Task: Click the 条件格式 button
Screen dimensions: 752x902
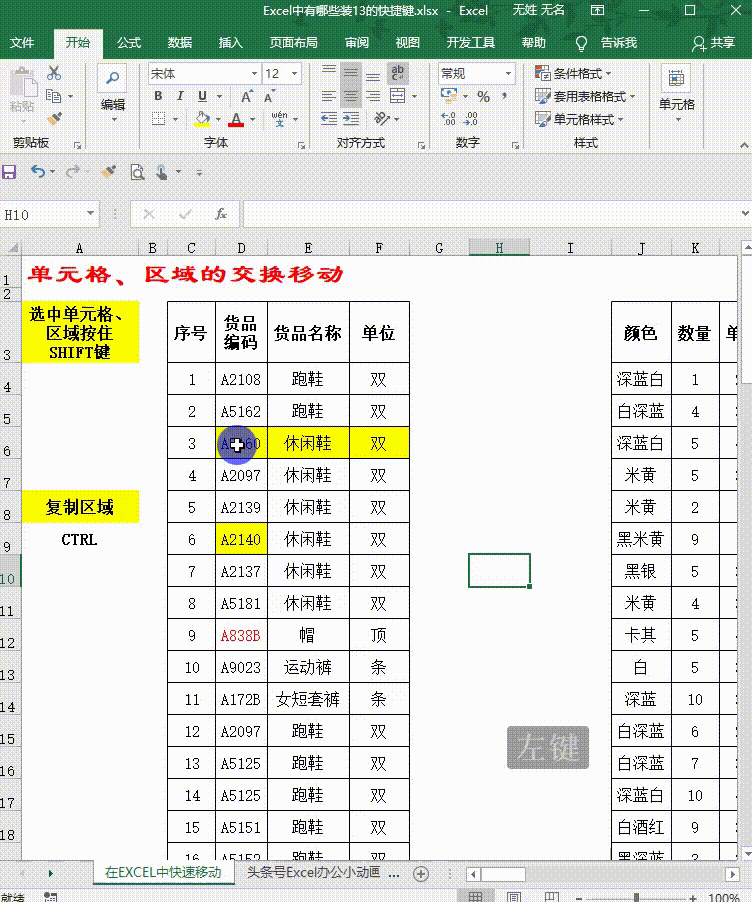Action: click(x=574, y=74)
